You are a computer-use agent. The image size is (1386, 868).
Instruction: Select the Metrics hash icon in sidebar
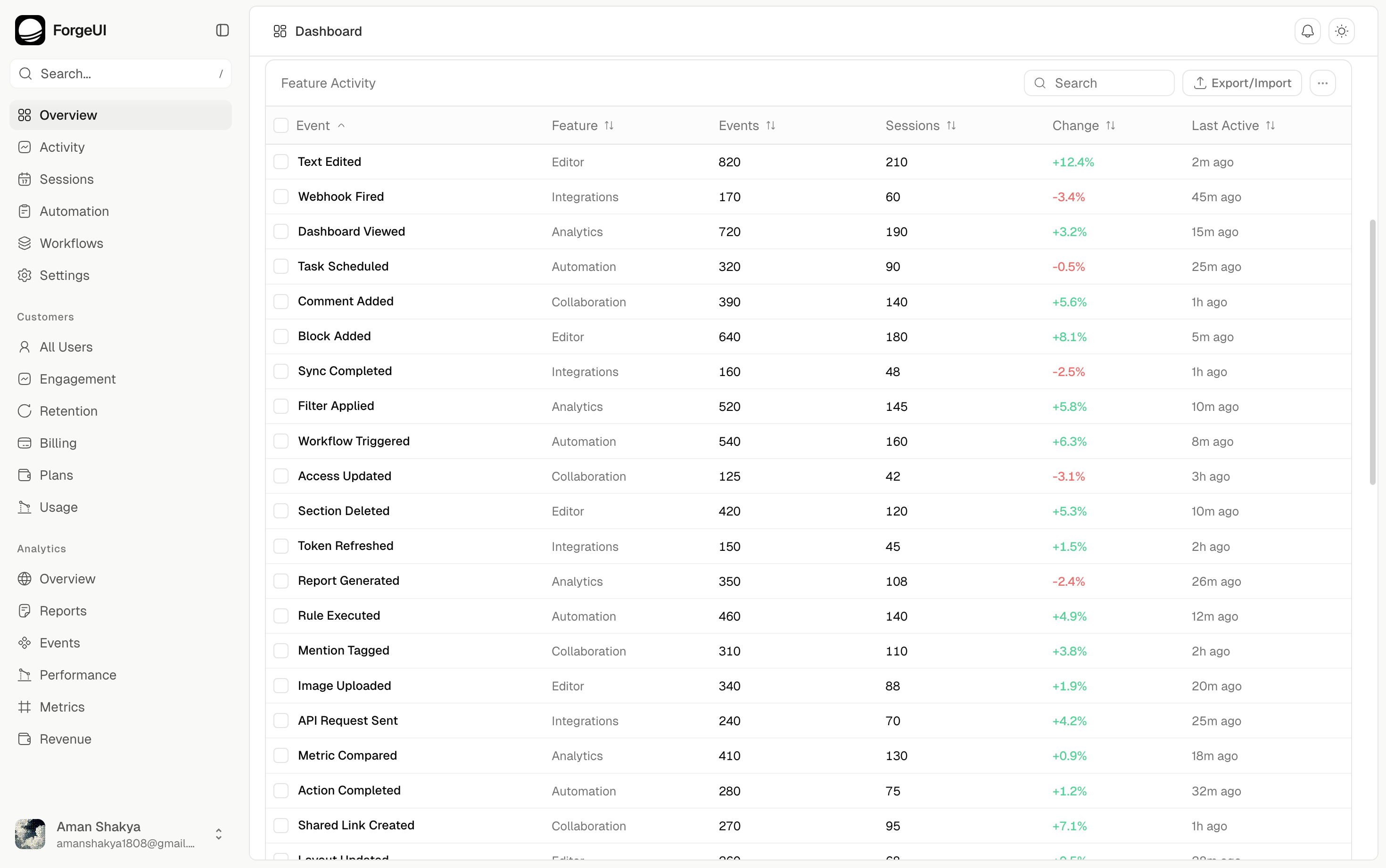(x=25, y=707)
